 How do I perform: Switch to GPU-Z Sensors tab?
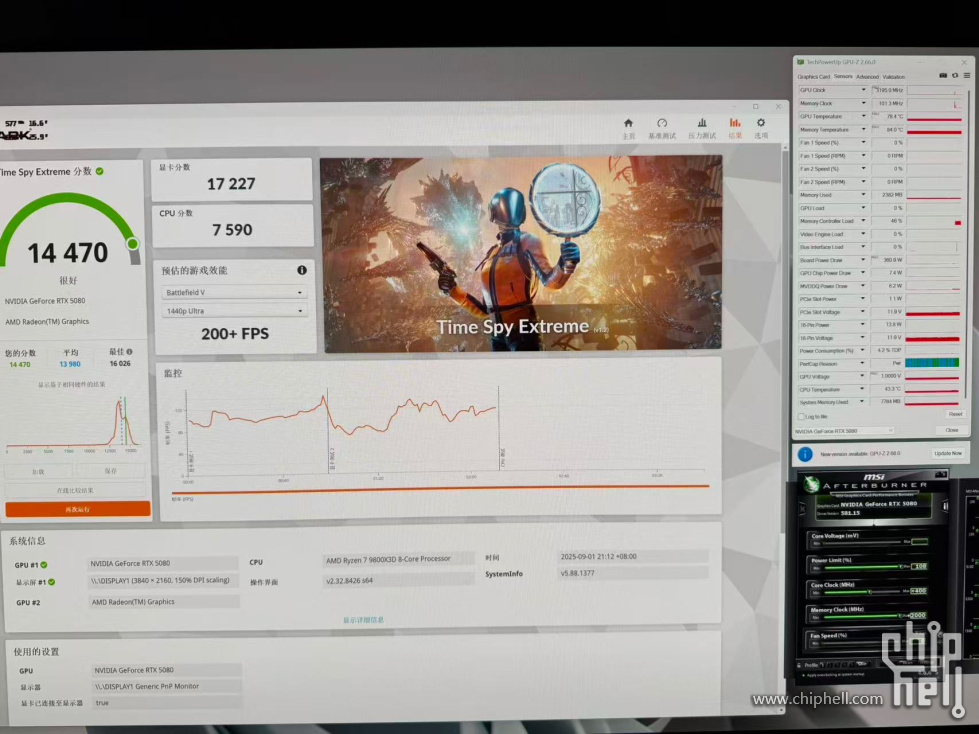tap(843, 77)
